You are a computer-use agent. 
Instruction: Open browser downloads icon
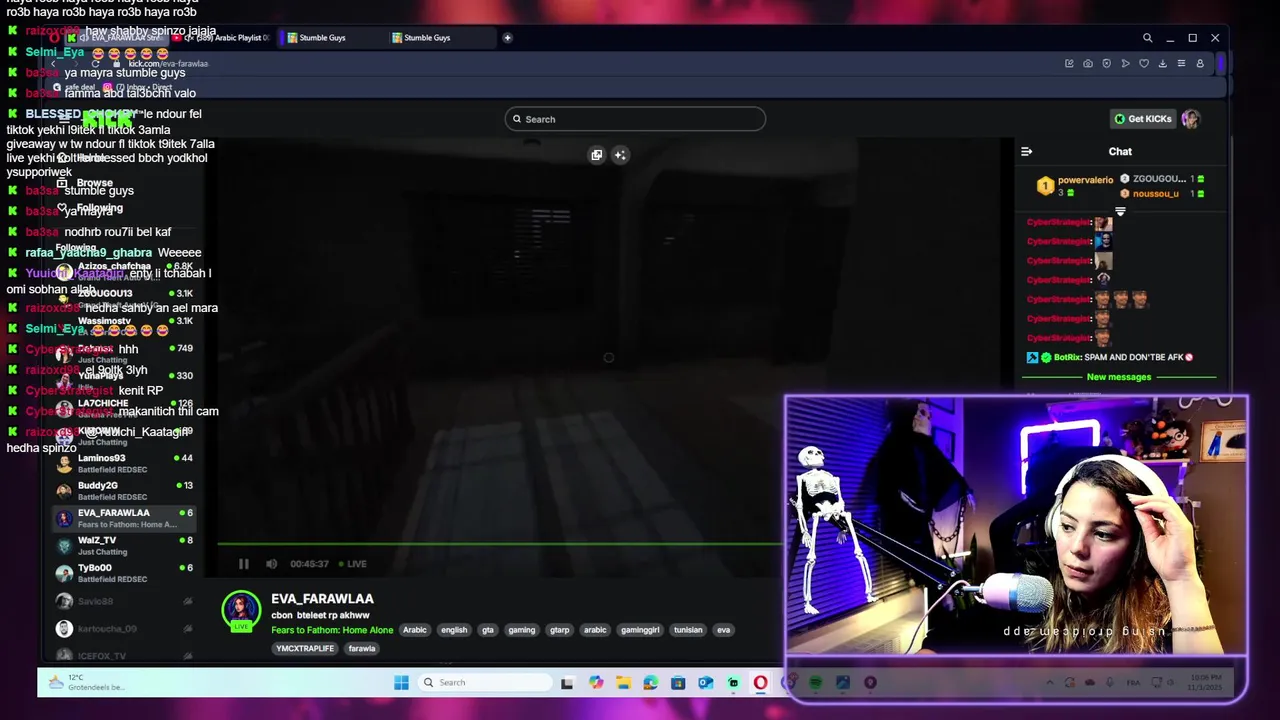[1162, 63]
